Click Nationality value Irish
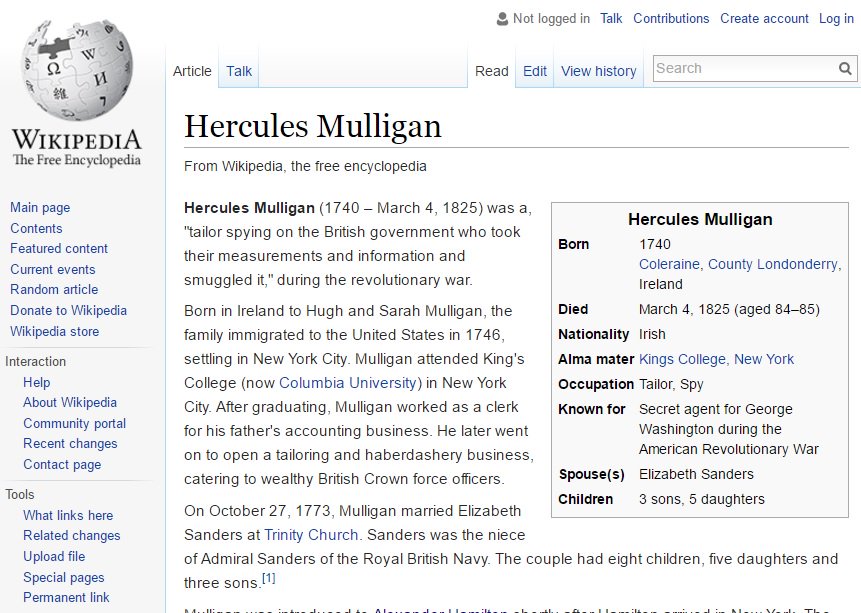Viewport: 861px width, 613px height. pos(652,335)
